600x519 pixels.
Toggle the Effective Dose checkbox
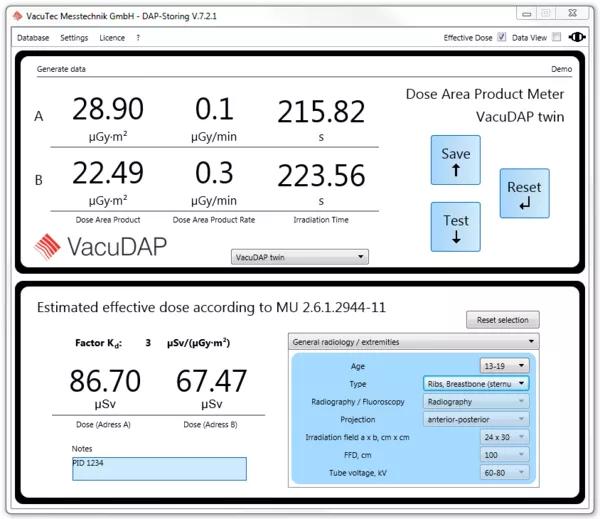click(501, 37)
